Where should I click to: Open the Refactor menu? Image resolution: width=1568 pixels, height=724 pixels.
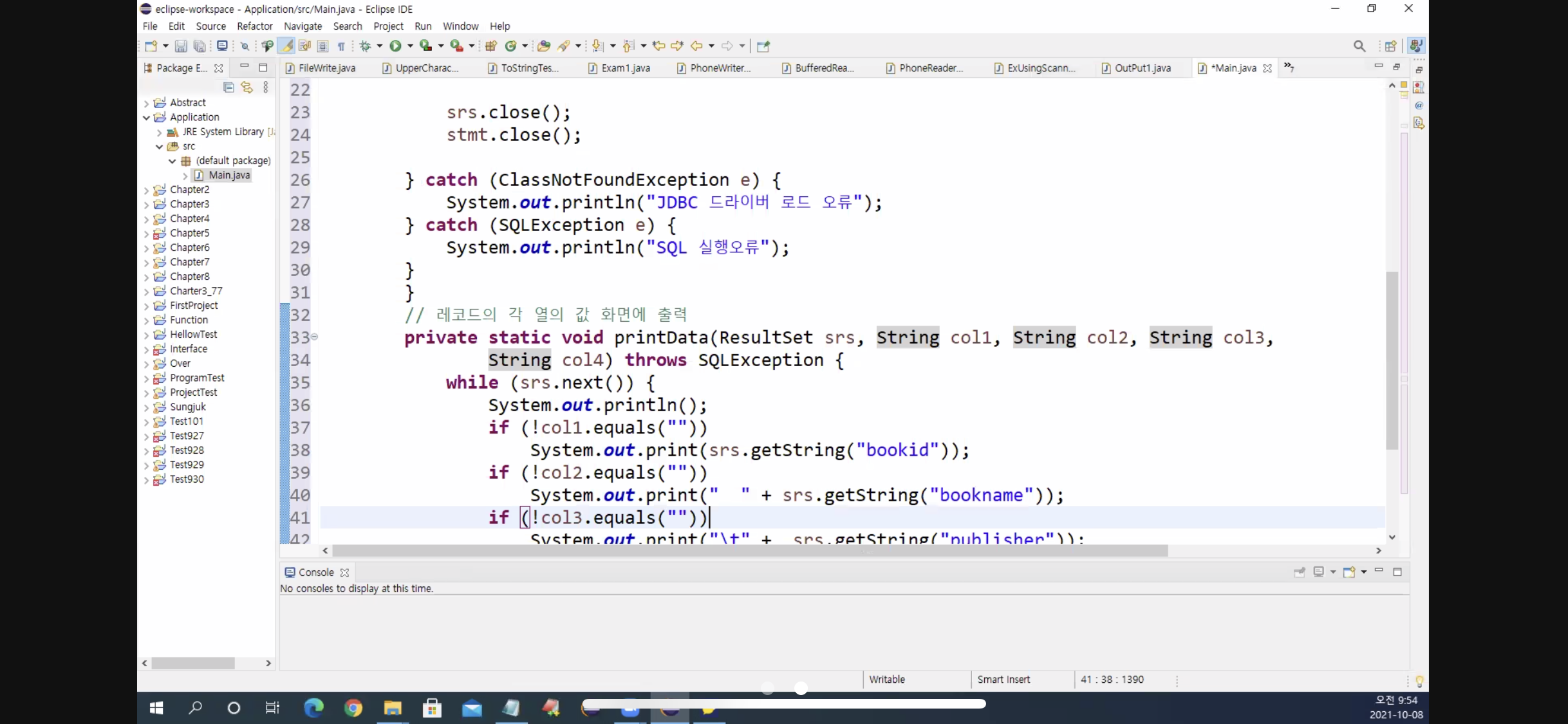(254, 26)
